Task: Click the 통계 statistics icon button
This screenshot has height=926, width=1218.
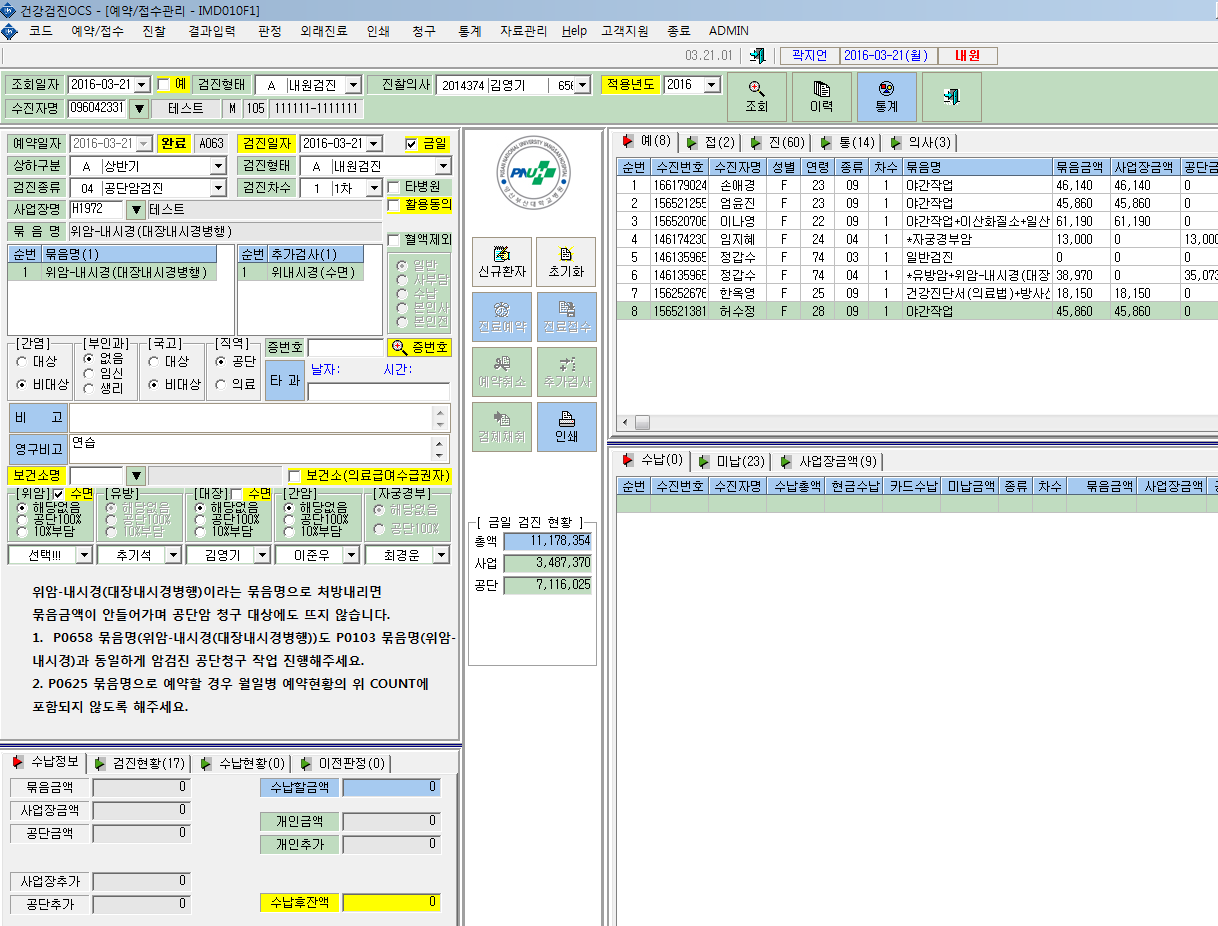Action: (886, 97)
